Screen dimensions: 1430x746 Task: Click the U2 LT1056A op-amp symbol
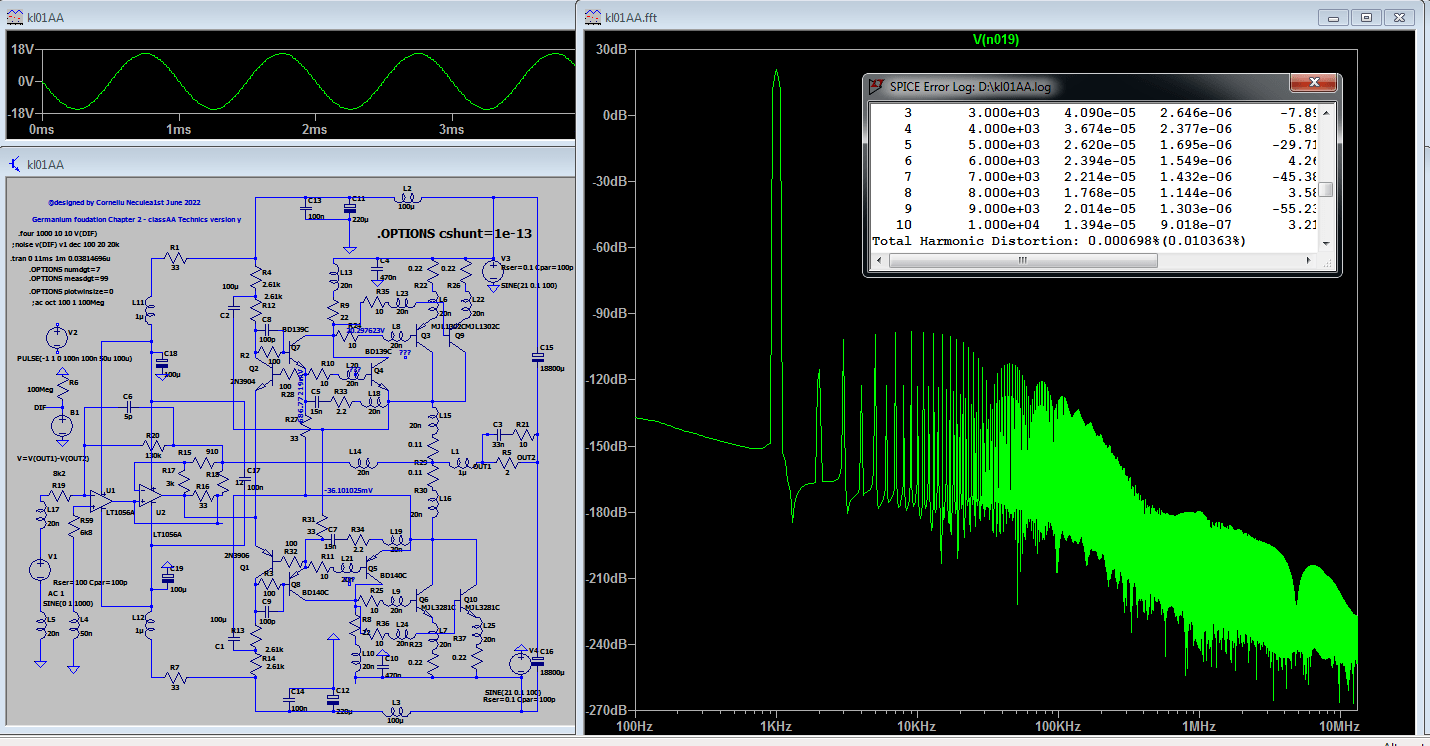coord(150,493)
